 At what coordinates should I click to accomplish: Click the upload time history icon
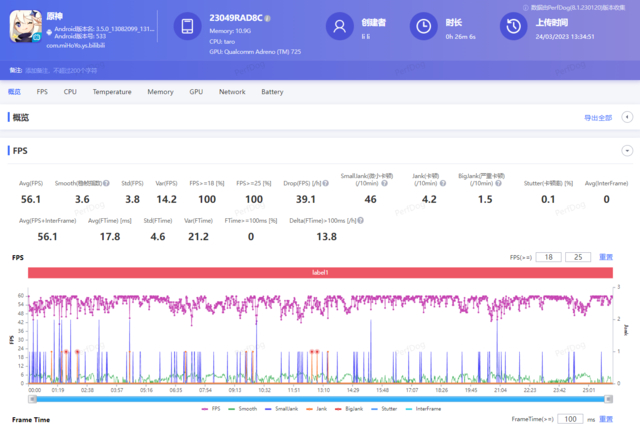513,26
